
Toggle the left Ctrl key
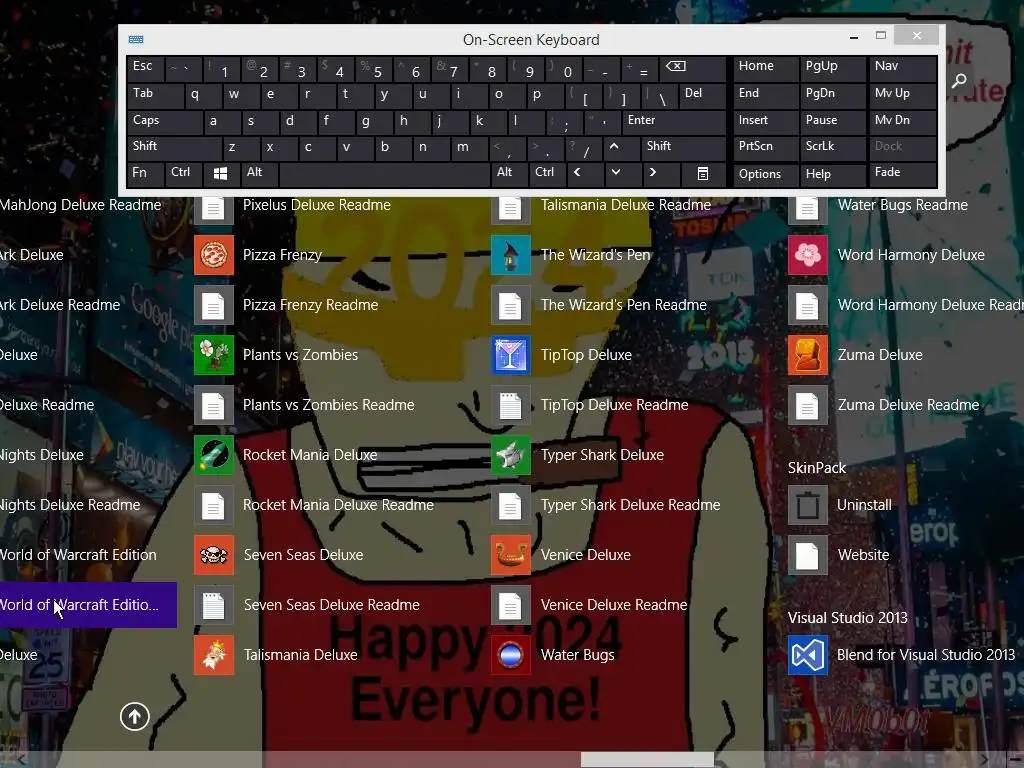coord(183,173)
